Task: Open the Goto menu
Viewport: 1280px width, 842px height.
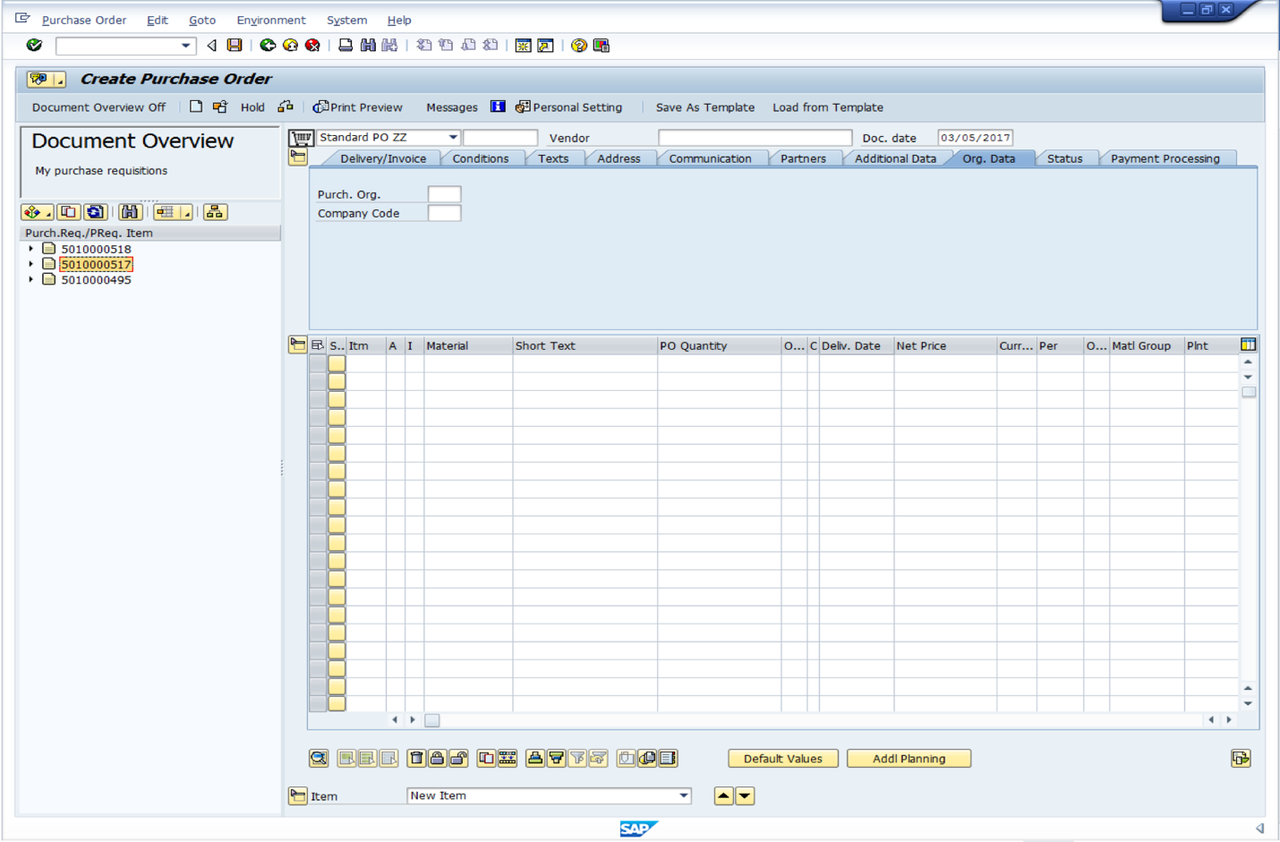Action: point(202,20)
